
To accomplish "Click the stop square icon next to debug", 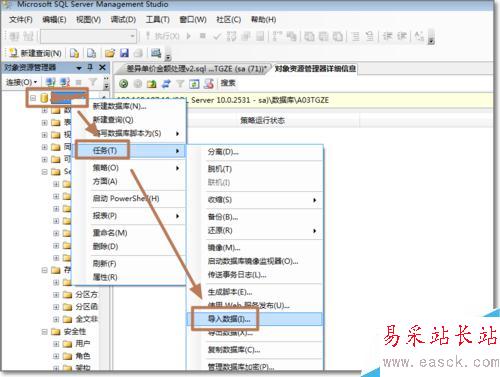I will coord(202,36).
